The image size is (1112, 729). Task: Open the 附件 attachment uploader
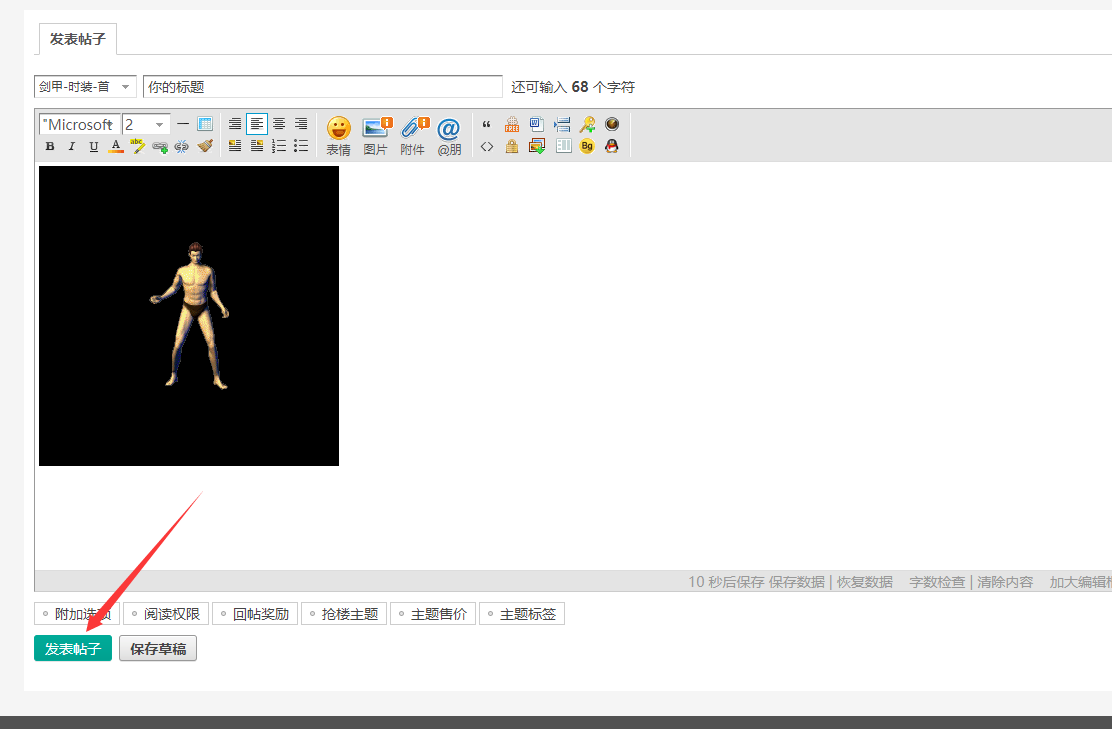coord(413,135)
